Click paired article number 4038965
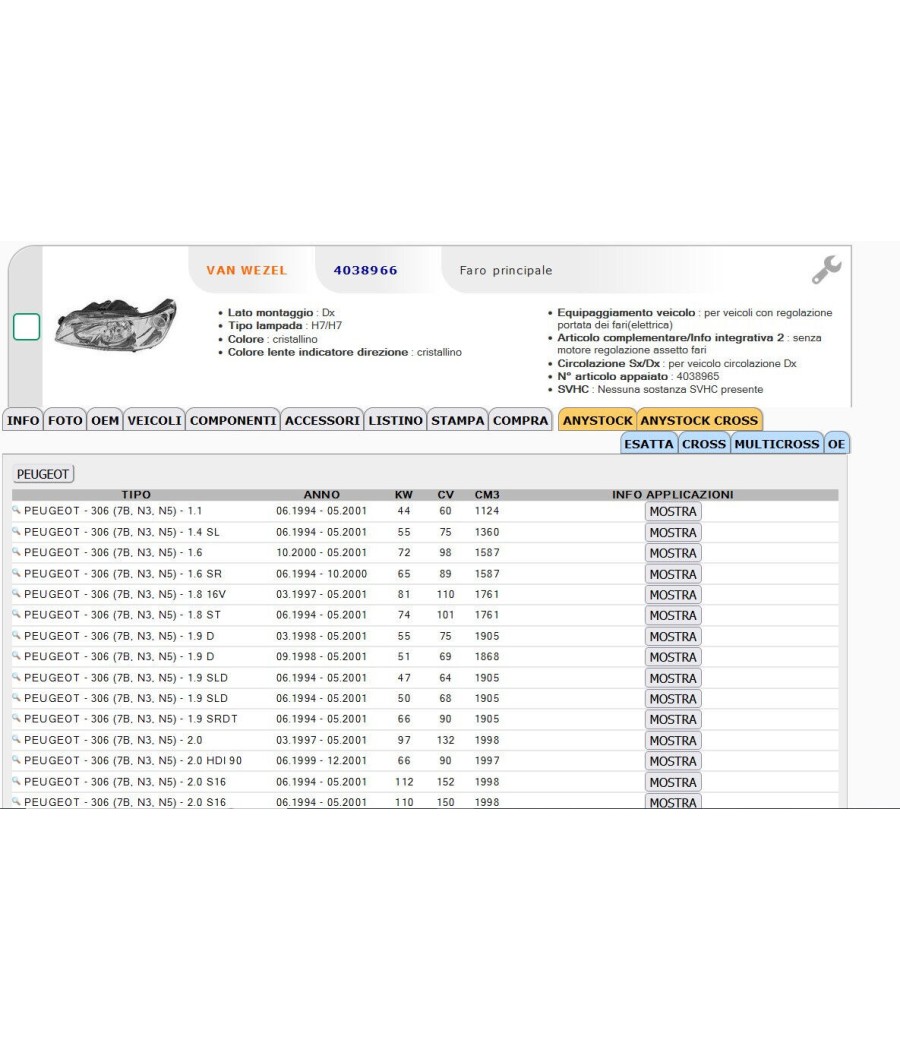Screen dimensions: 900x1050 (698, 376)
